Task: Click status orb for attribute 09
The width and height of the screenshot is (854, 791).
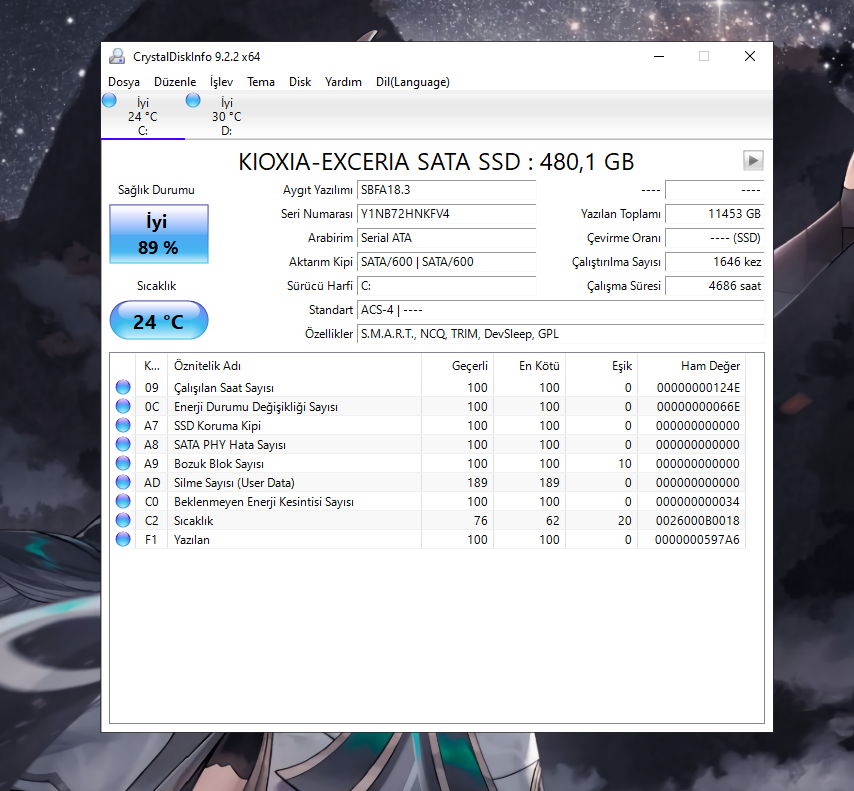Action: (123, 387)
